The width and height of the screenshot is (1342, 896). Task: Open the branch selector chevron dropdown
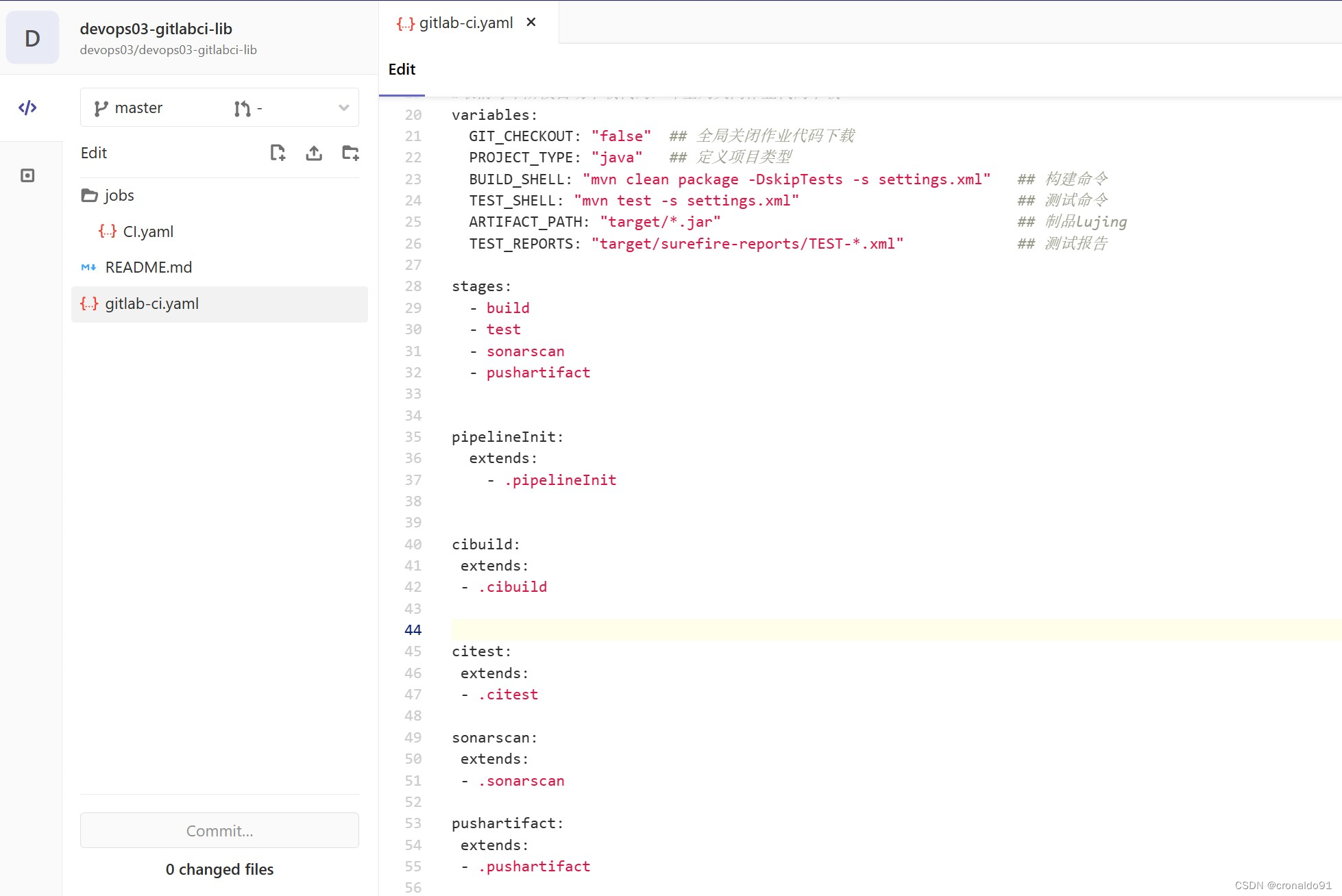(343, 108)
